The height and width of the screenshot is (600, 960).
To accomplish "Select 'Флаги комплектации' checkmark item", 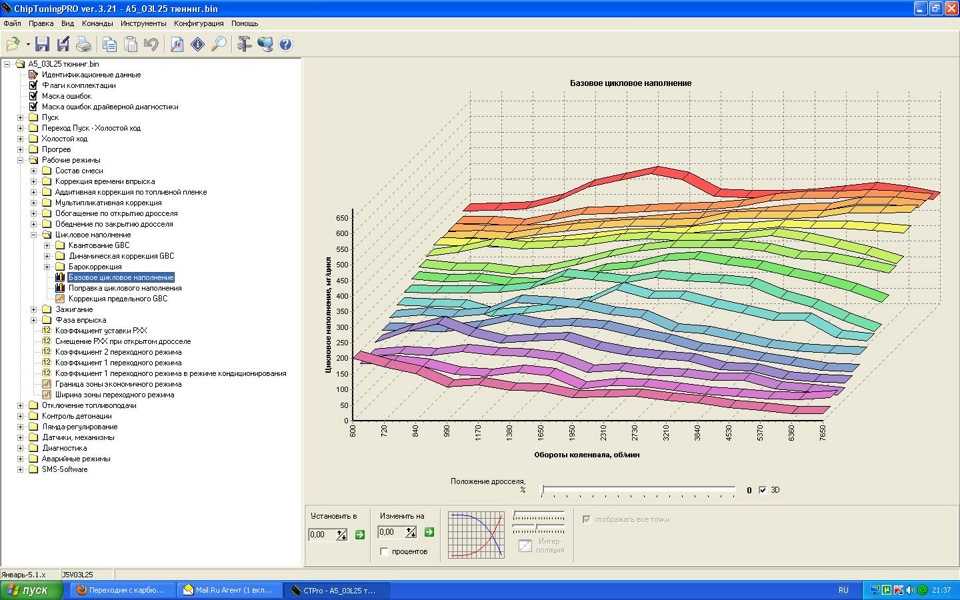I will point(77,85).
